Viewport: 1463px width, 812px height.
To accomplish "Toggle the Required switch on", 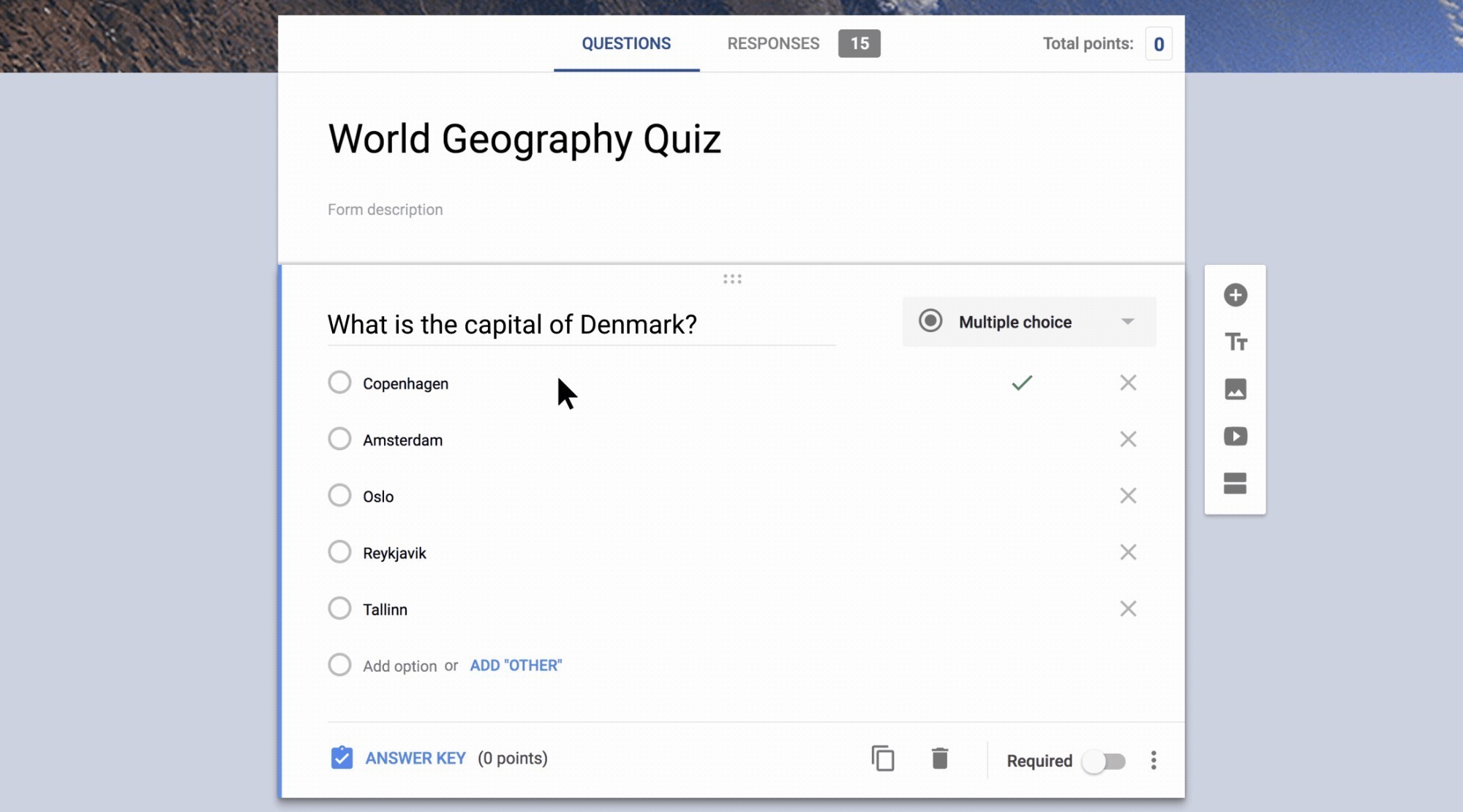I will [1105, 761].
